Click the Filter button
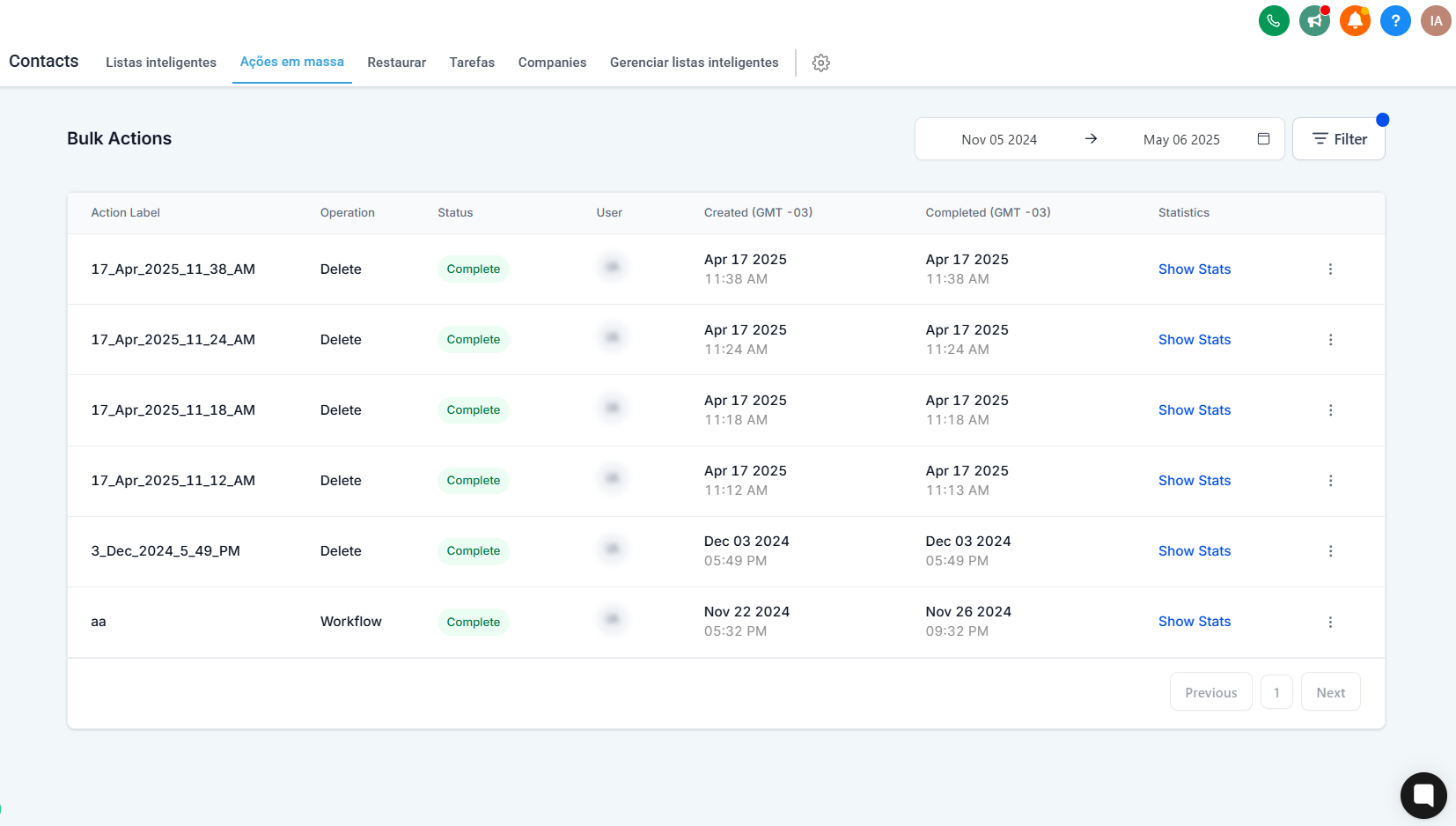 click(1339, 139)
